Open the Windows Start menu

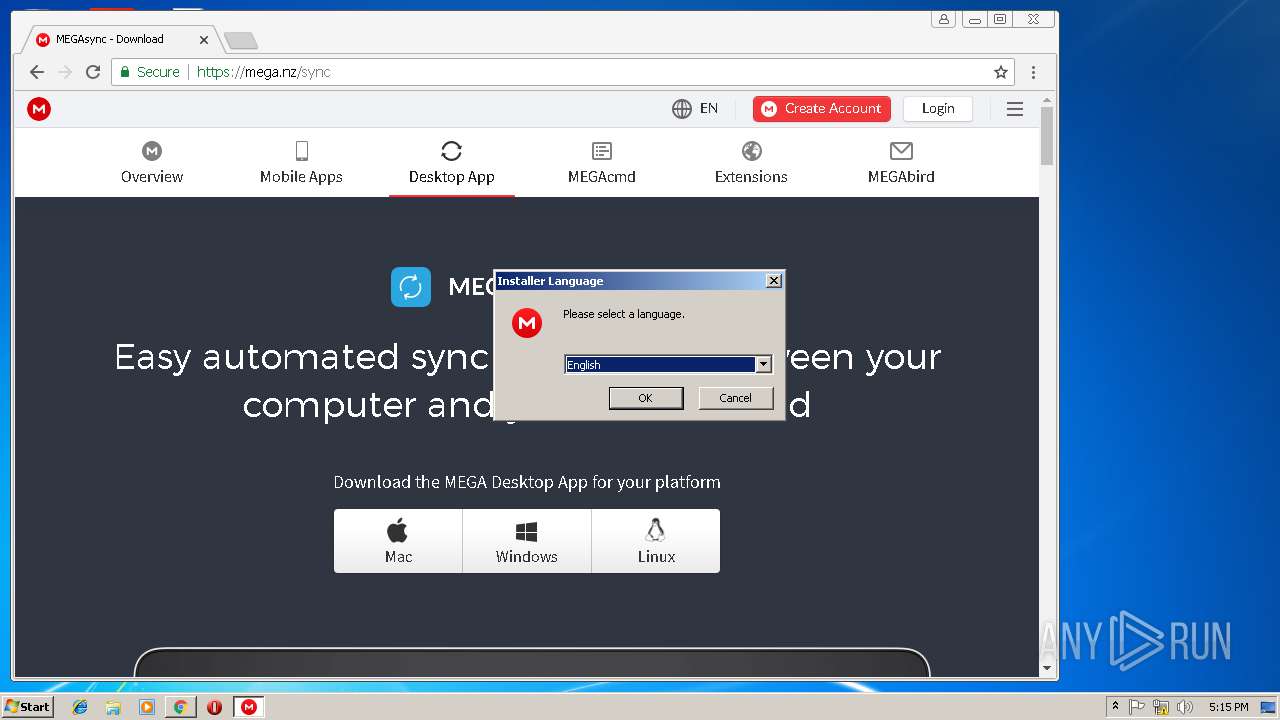coord(28,706)
